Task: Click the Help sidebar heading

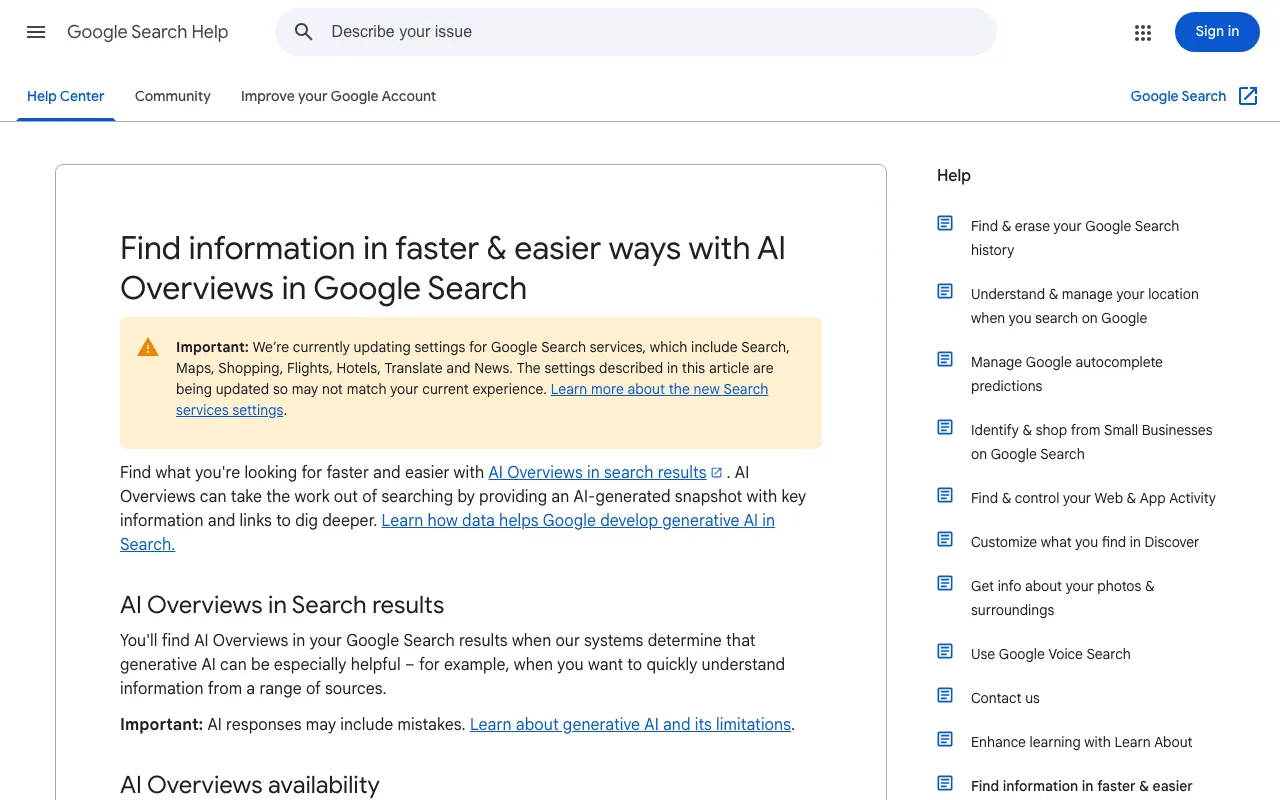Action: coord(954,175)
